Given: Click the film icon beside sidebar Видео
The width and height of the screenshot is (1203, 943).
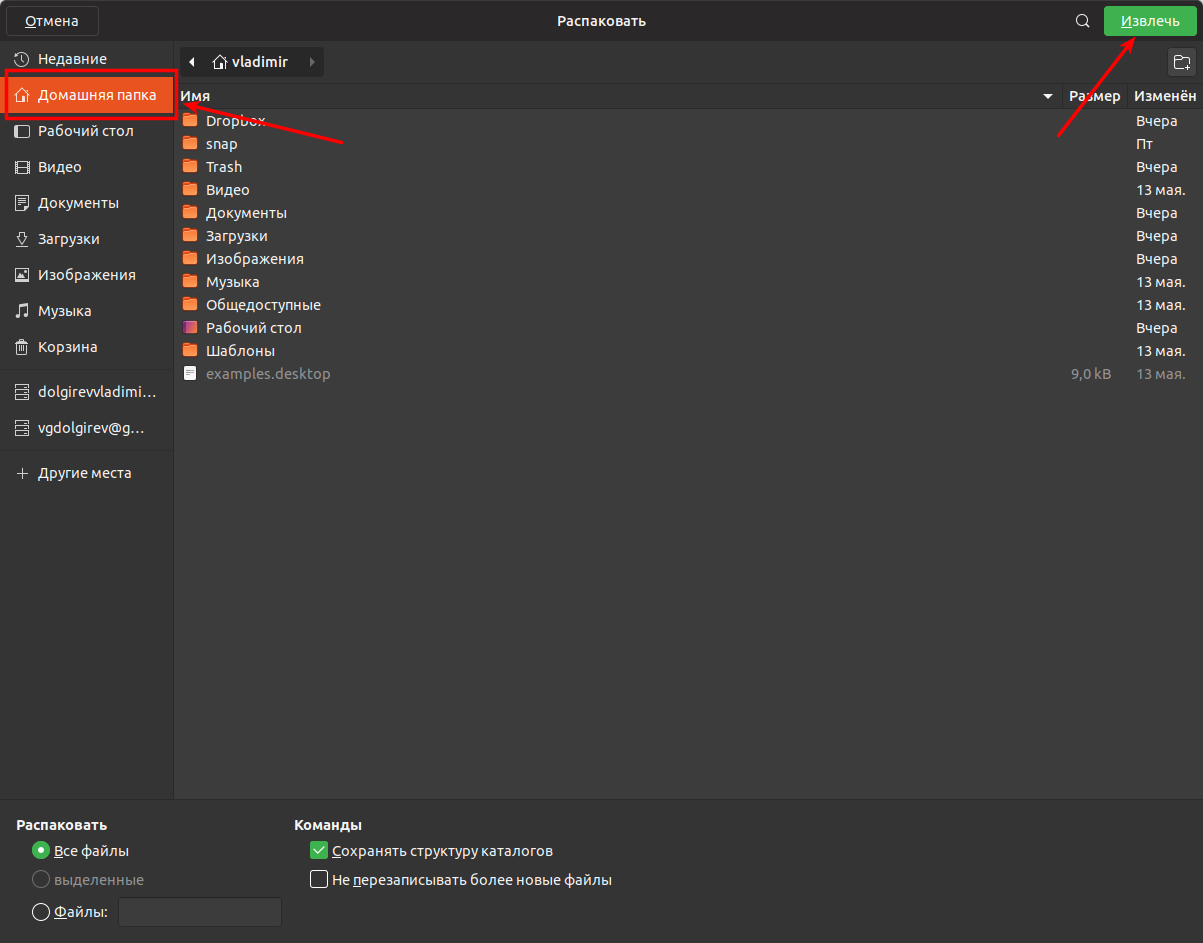Looking at the screenshot, I should (22, 167).
